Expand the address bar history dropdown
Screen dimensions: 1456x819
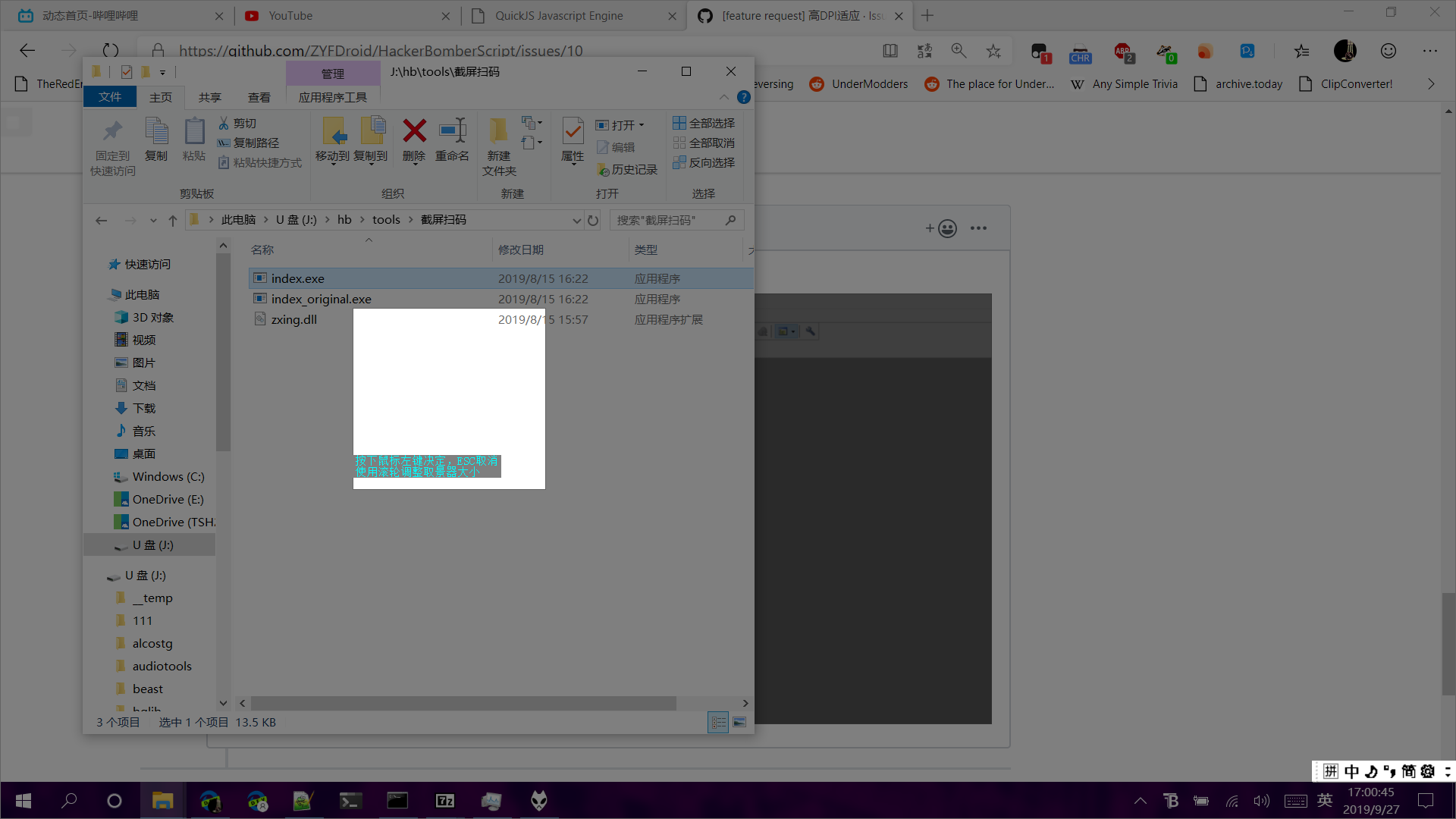click(576, 221)
